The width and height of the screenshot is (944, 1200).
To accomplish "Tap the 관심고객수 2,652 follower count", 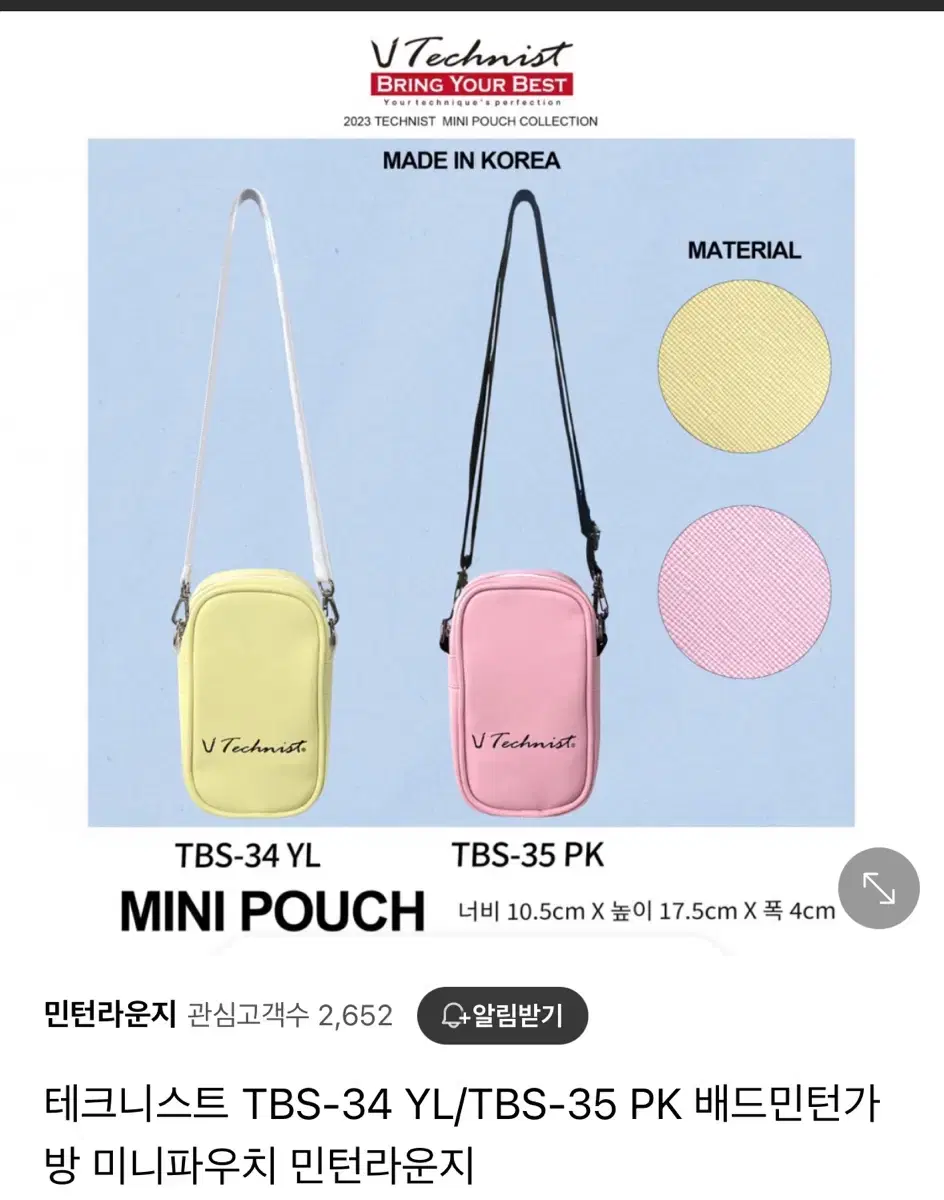I will pos(290,1017).
